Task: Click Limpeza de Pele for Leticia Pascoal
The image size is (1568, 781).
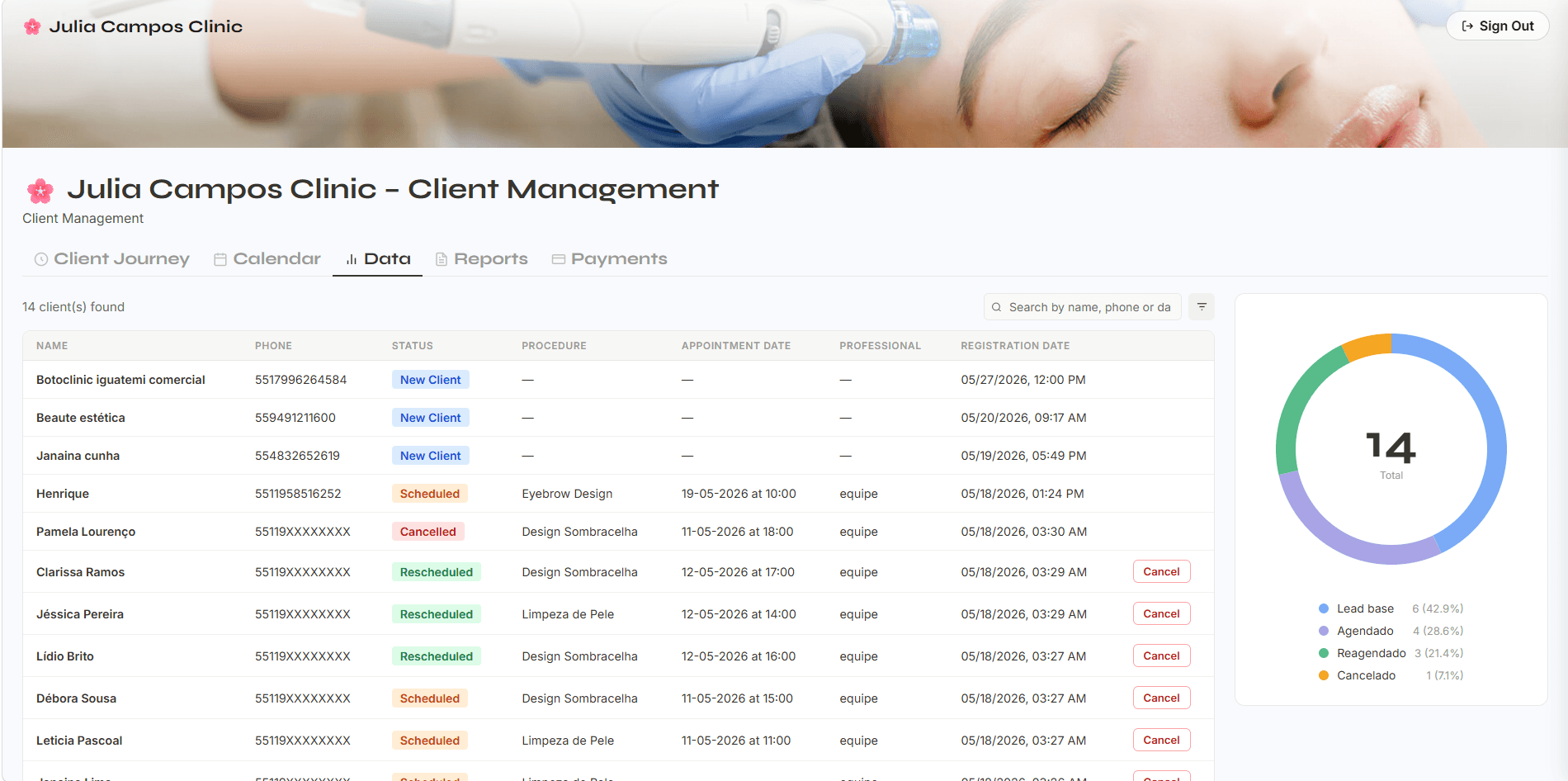Action: 568,741
